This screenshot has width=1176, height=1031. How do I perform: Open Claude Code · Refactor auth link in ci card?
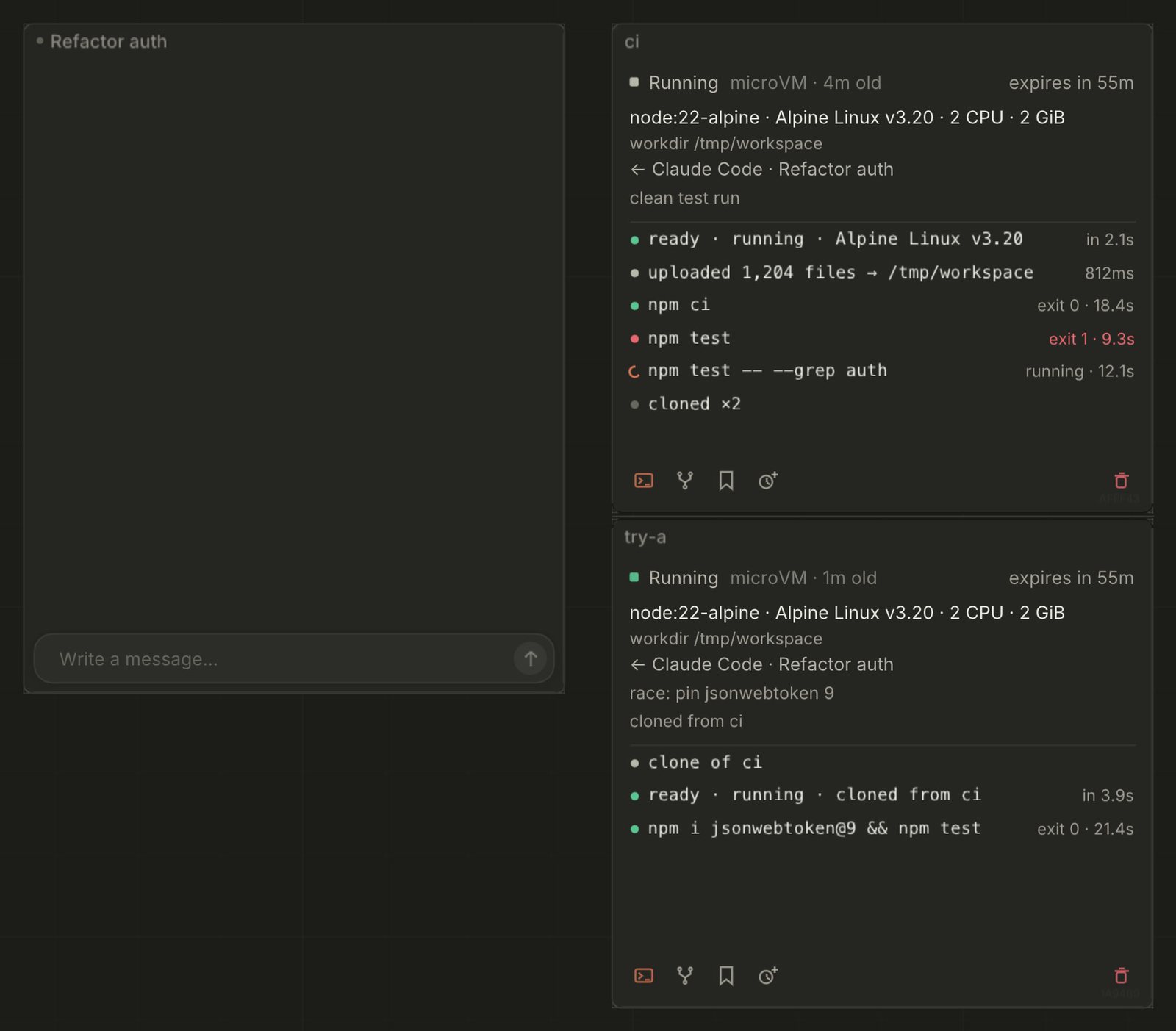761,169
